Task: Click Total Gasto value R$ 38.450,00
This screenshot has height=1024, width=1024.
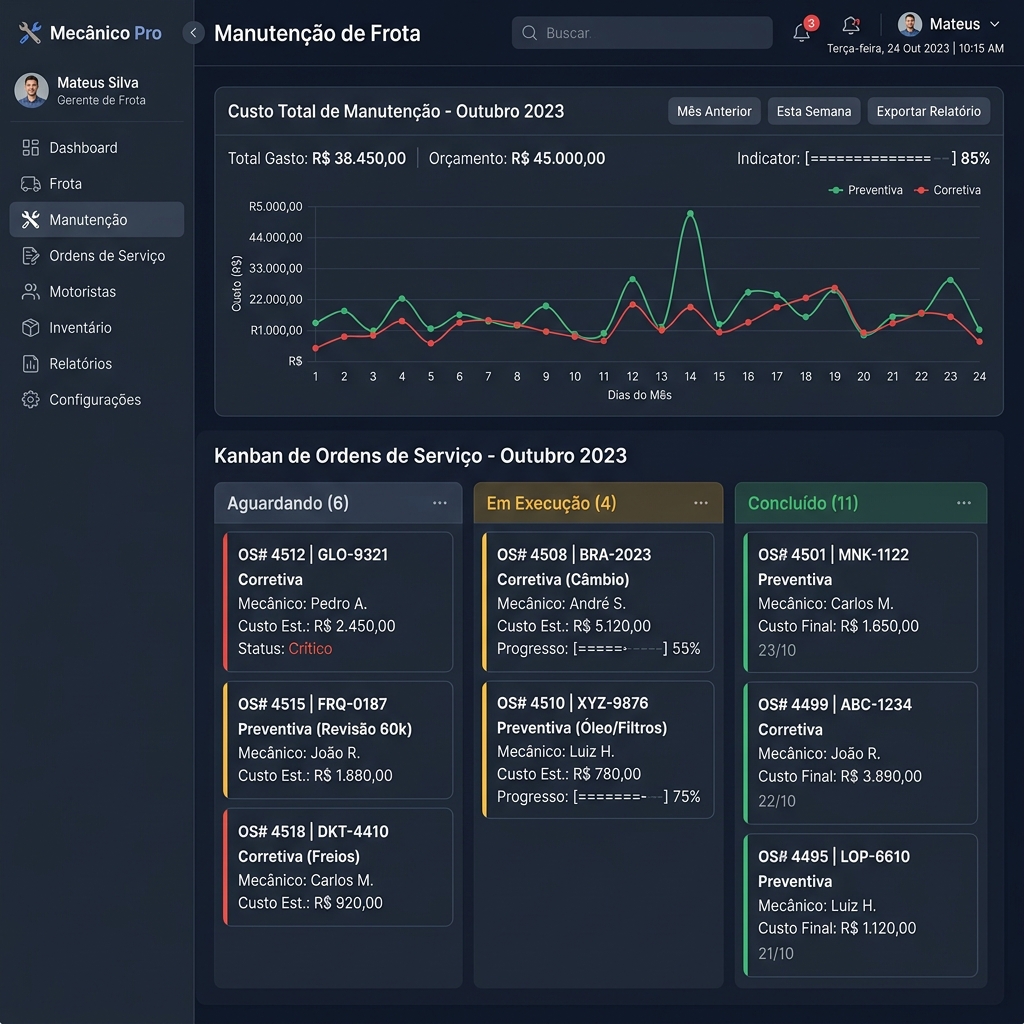Action: tap(359, 159)
